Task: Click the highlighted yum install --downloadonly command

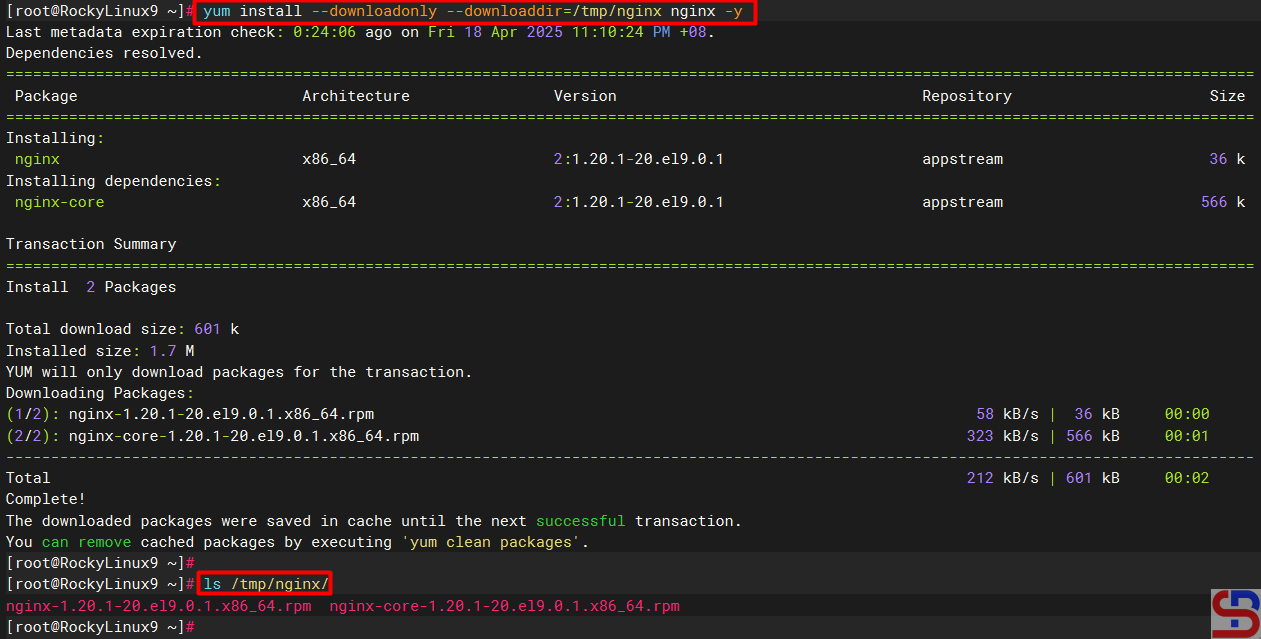Action: point(474,12)
